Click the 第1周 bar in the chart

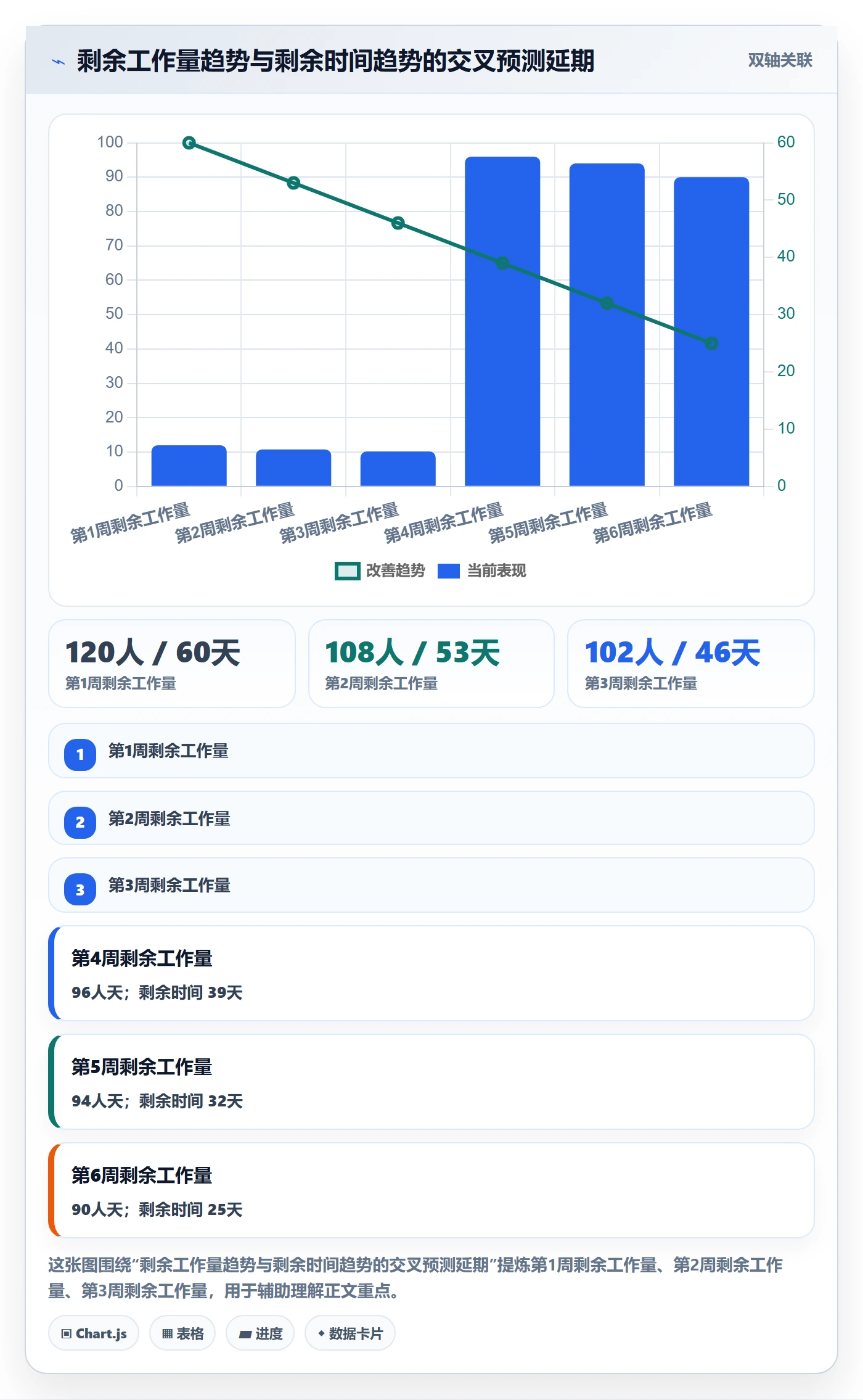[189, 466]
